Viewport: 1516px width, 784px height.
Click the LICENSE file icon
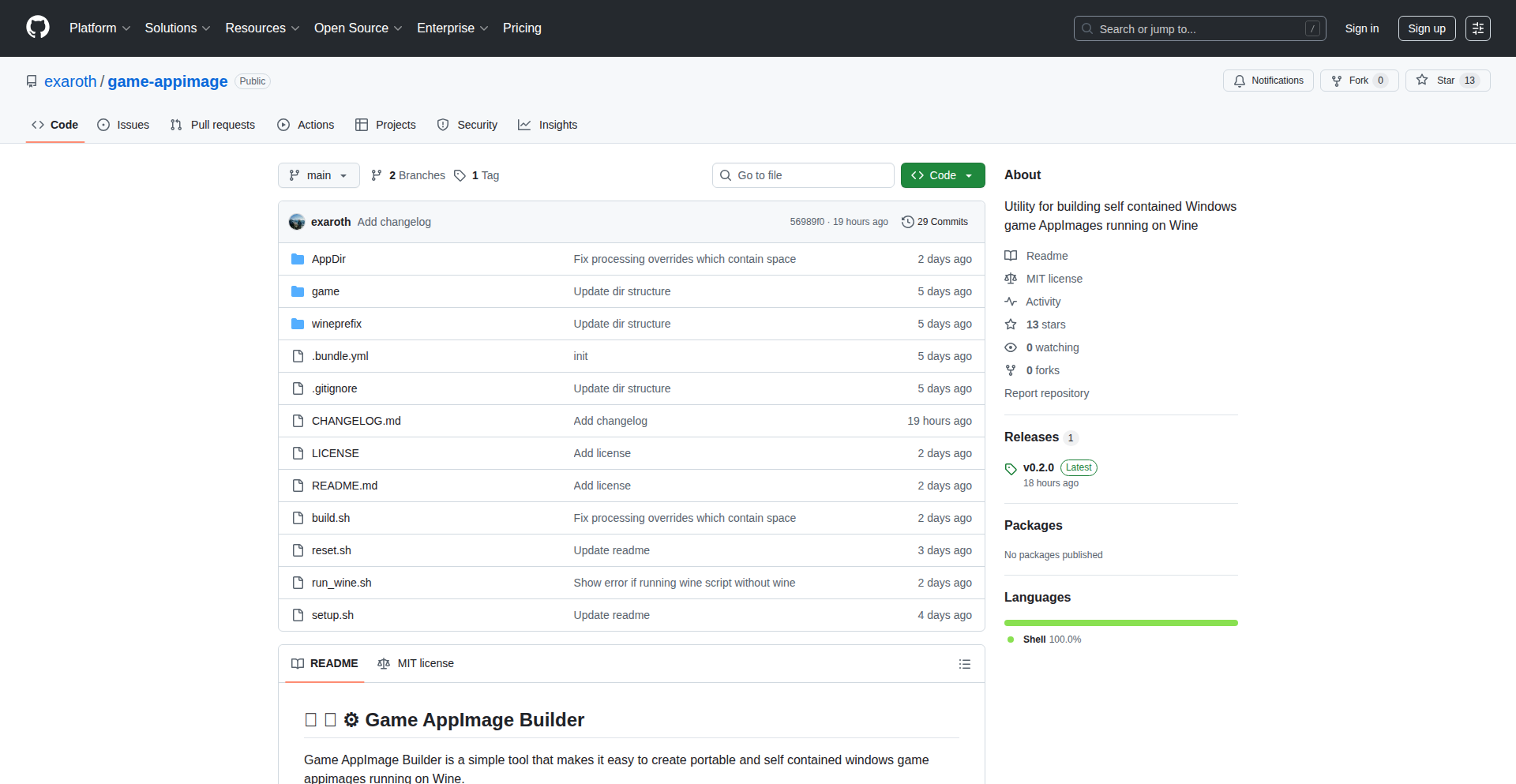pos(298,453)
